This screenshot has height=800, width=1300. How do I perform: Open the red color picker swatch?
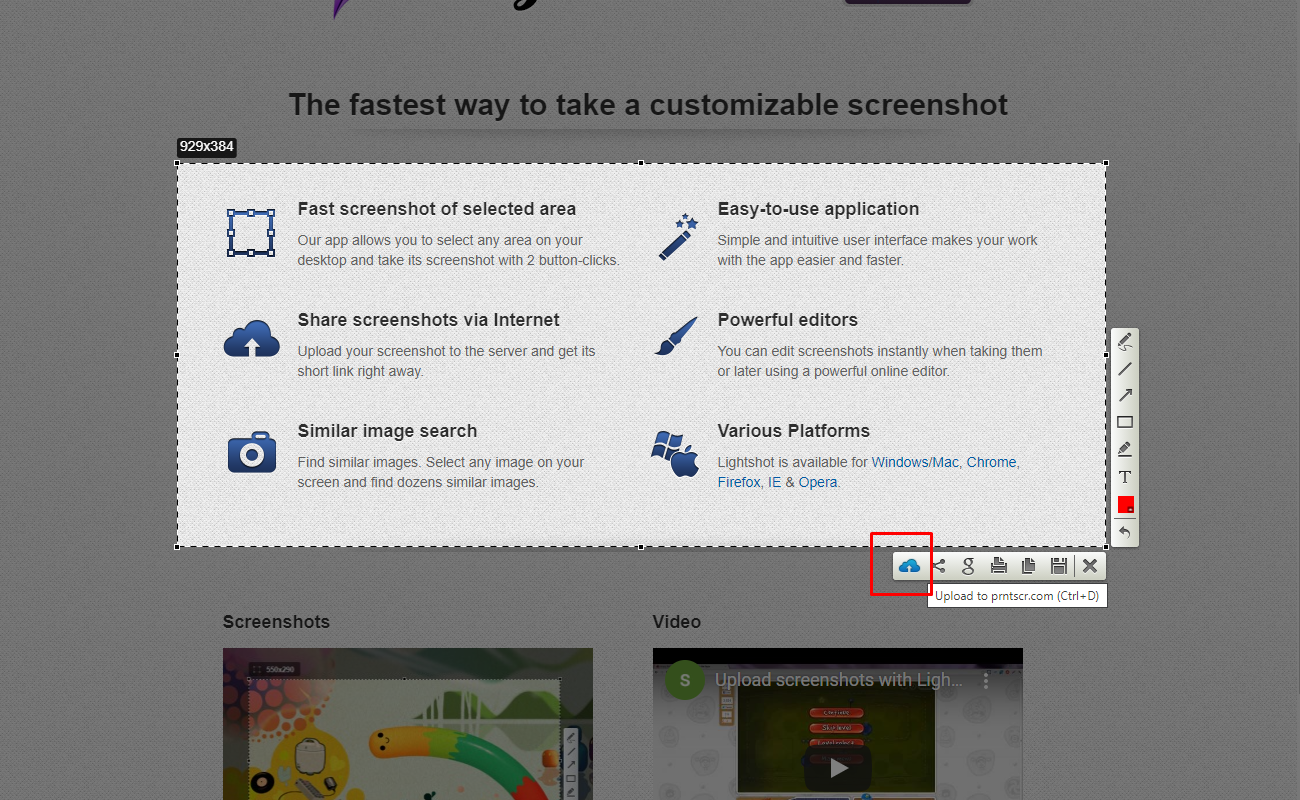point(1125,504)
